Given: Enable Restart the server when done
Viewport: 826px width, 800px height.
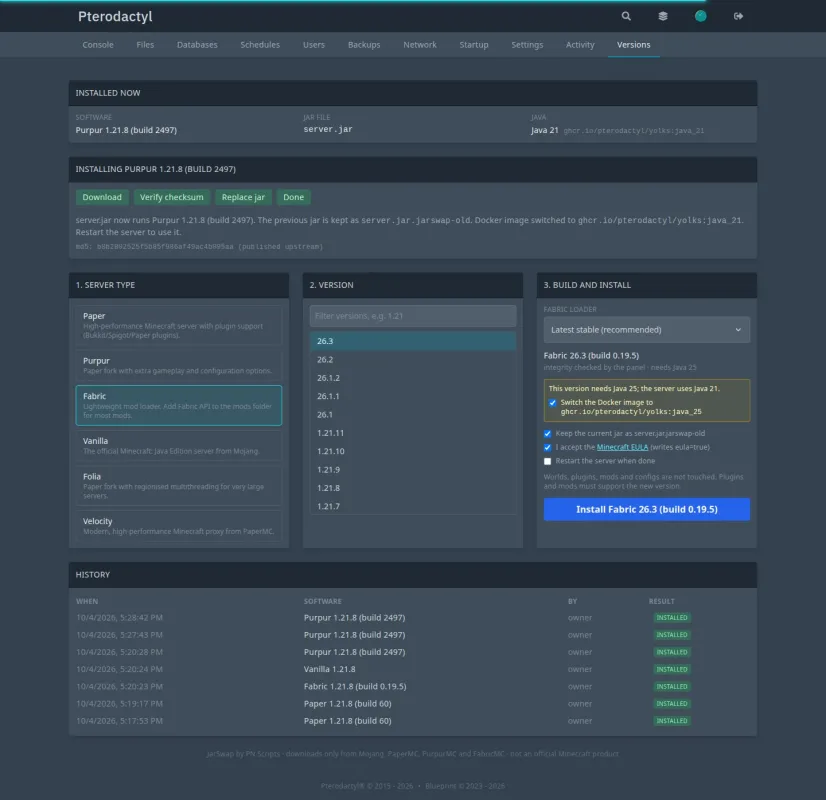Looking at the screenshot, I should point(547,461).
